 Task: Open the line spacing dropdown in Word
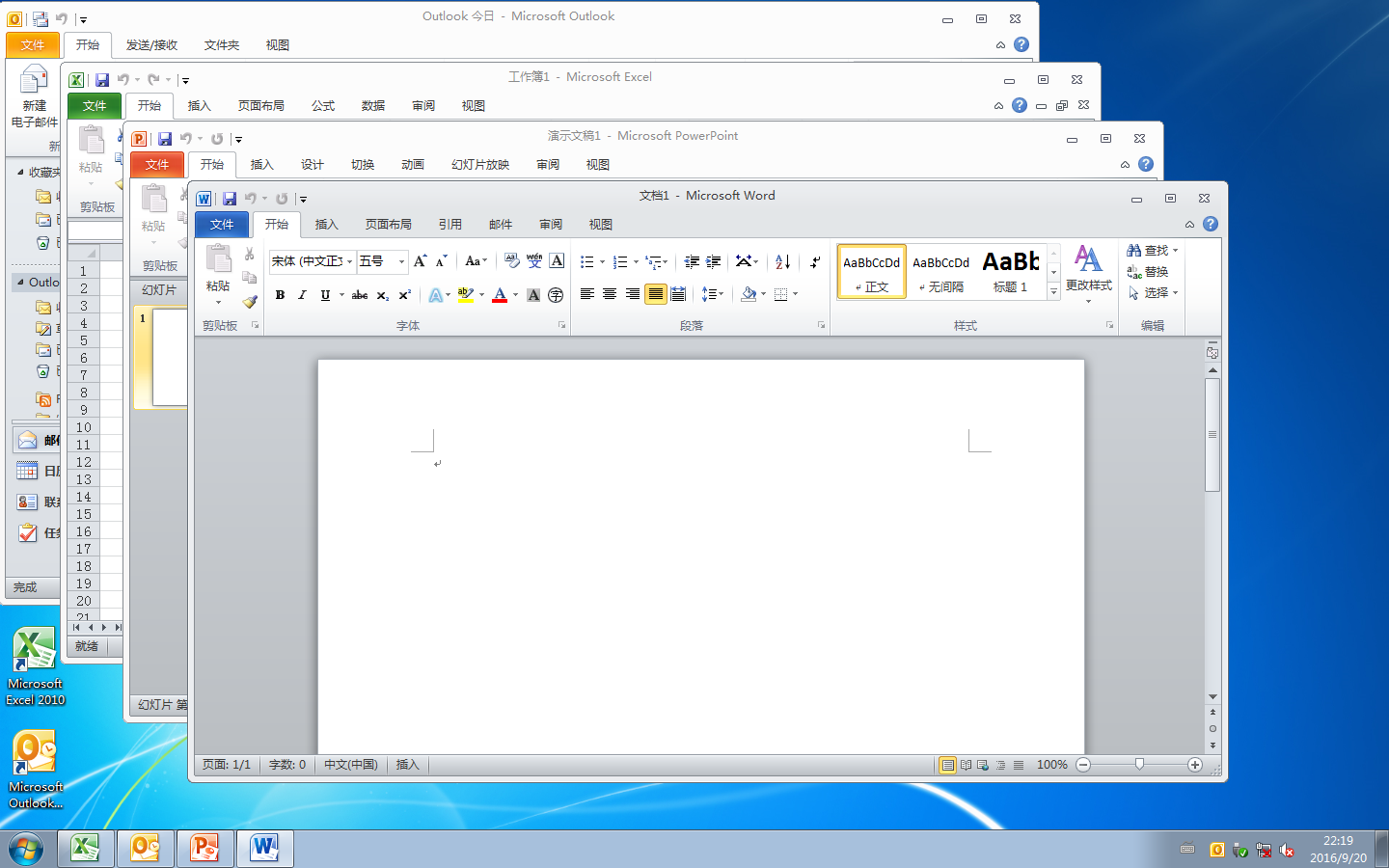point(713,294)
